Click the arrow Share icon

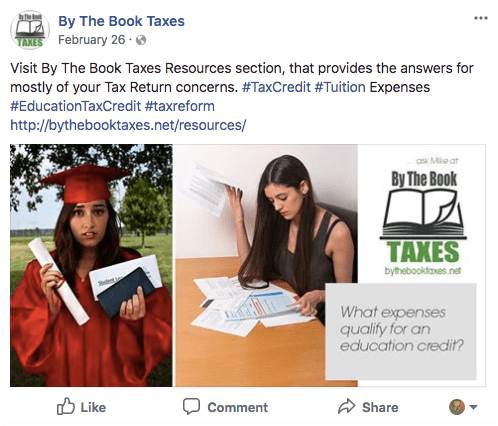[x=347, y=406]
